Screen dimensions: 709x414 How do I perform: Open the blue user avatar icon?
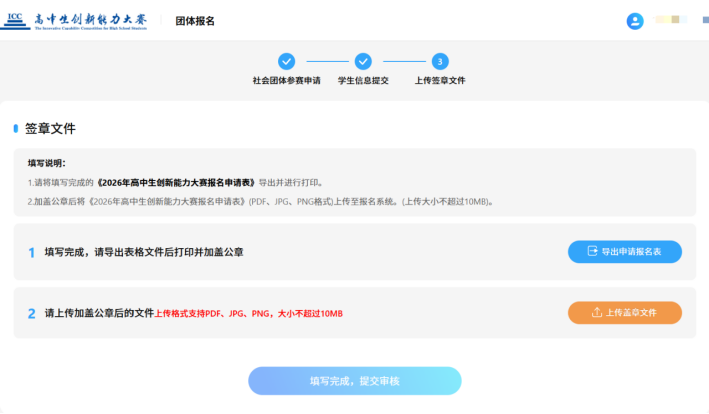pyautogui.click(x=635, y=21)
